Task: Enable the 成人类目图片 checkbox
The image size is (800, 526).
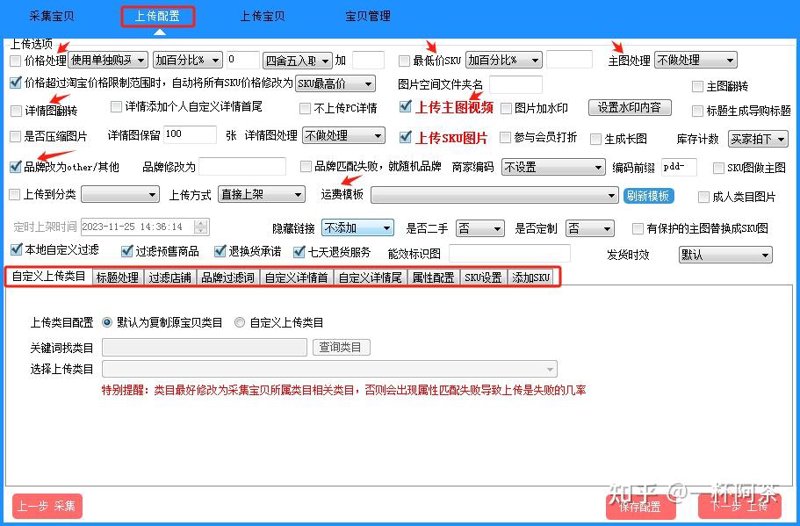Action: pos(704,197)
